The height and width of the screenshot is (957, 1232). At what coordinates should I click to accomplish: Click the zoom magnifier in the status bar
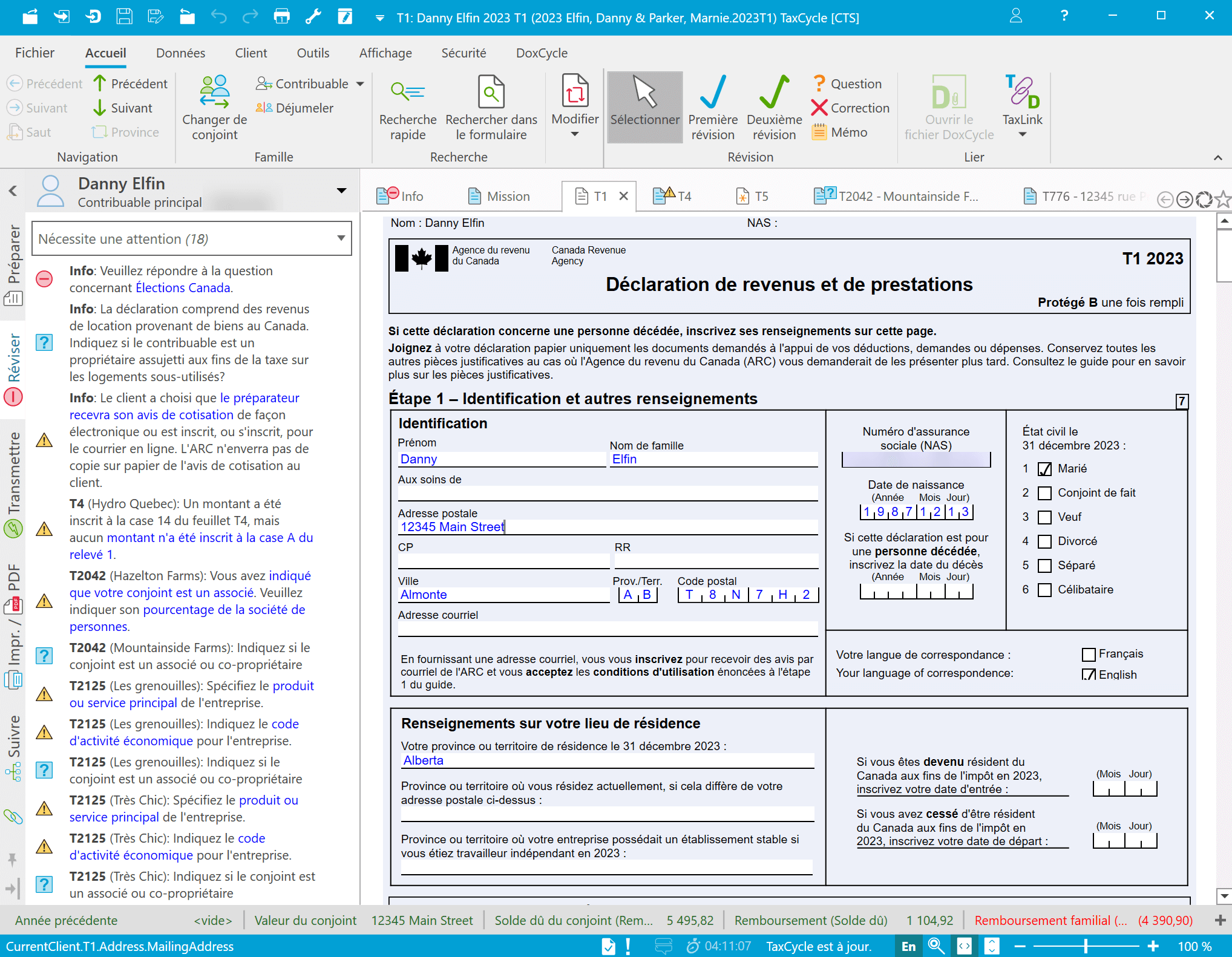click(935, 946)
